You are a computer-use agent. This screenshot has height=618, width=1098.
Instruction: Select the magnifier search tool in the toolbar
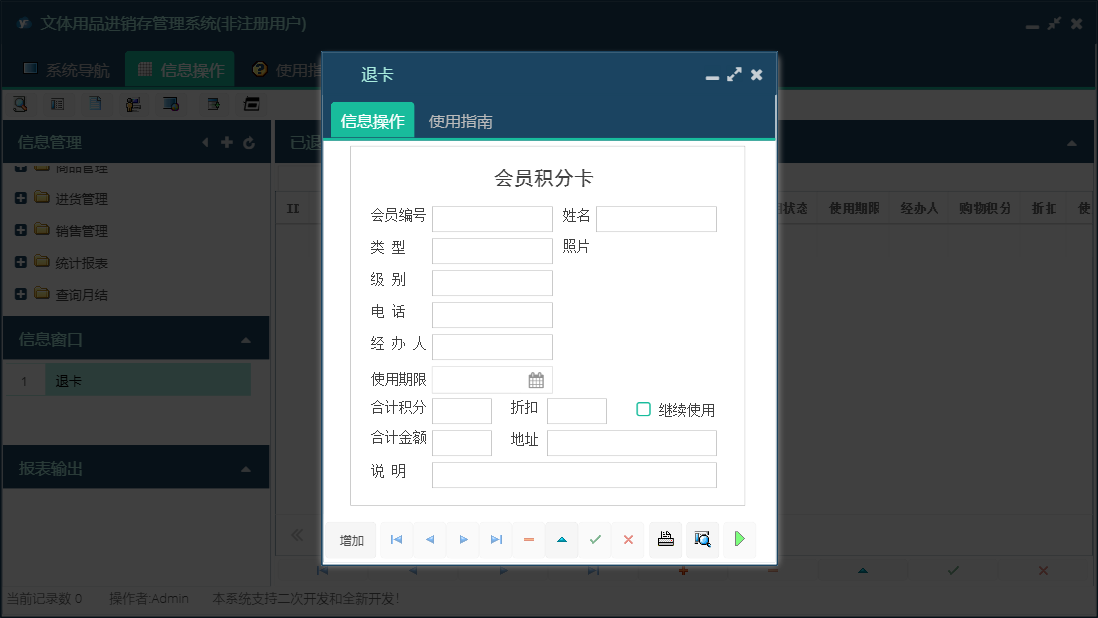tap(20, 103)
